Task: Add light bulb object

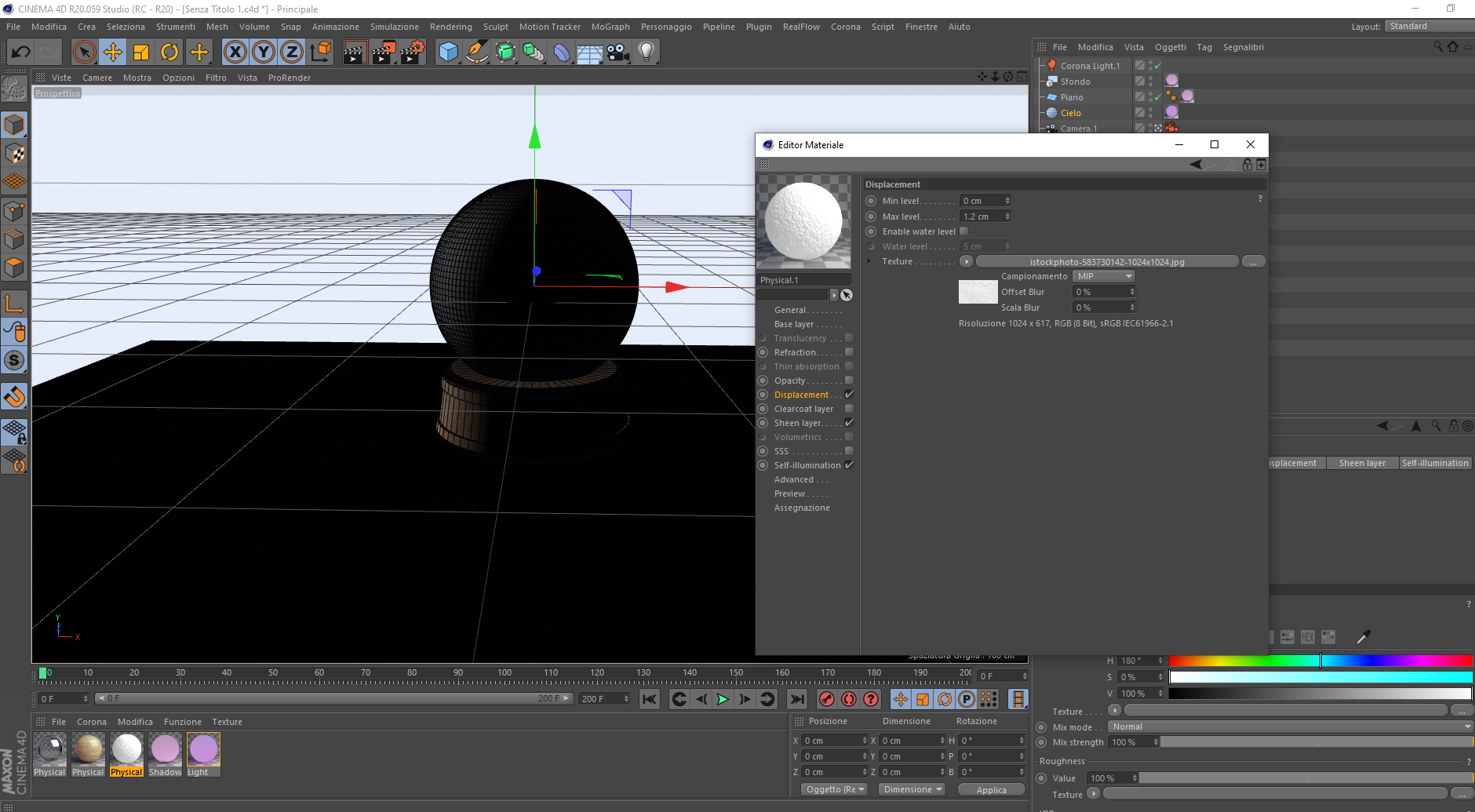Action: coord(646,53)
